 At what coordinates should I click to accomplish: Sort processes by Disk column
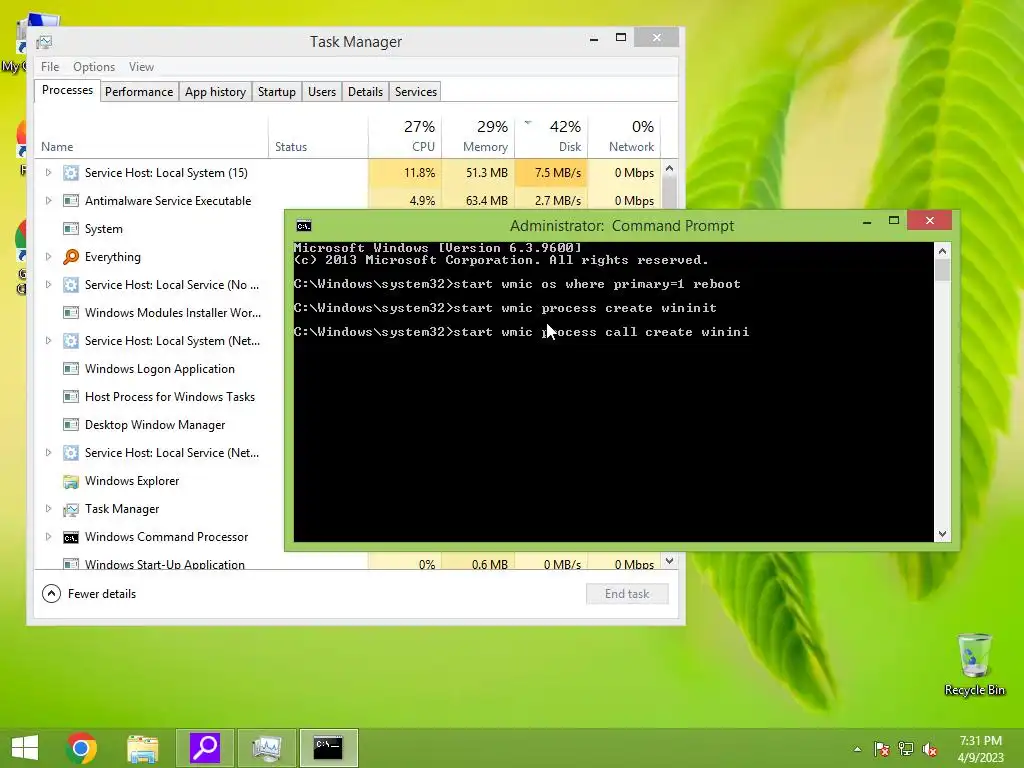551,136
